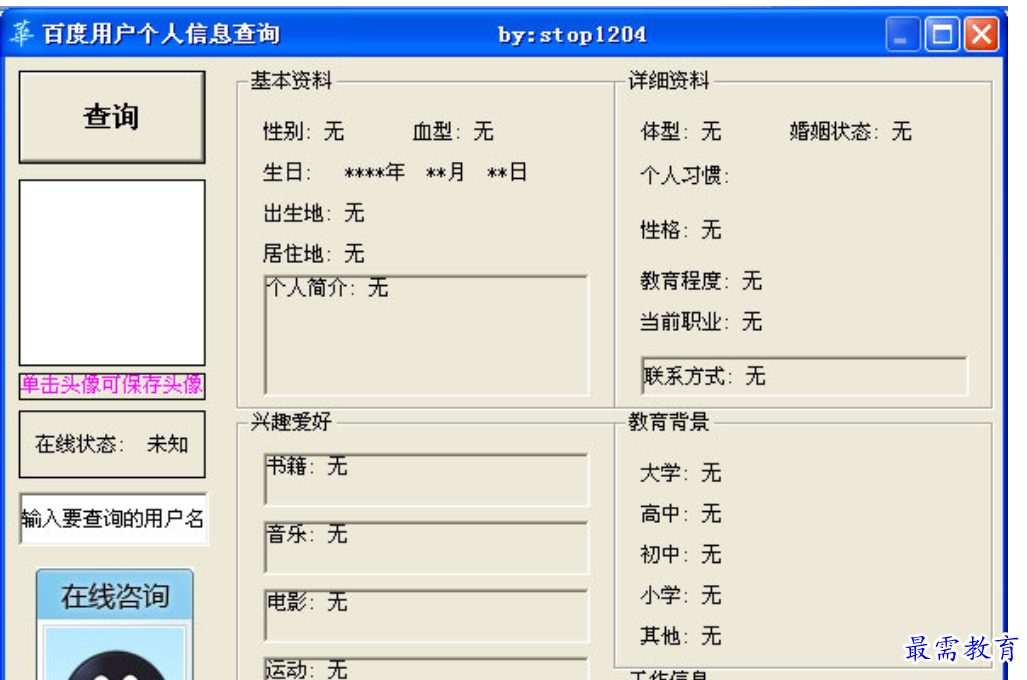Click the 音乐 text box
Viewport: 1027px width, 680px height.
(x=426, y=548)
